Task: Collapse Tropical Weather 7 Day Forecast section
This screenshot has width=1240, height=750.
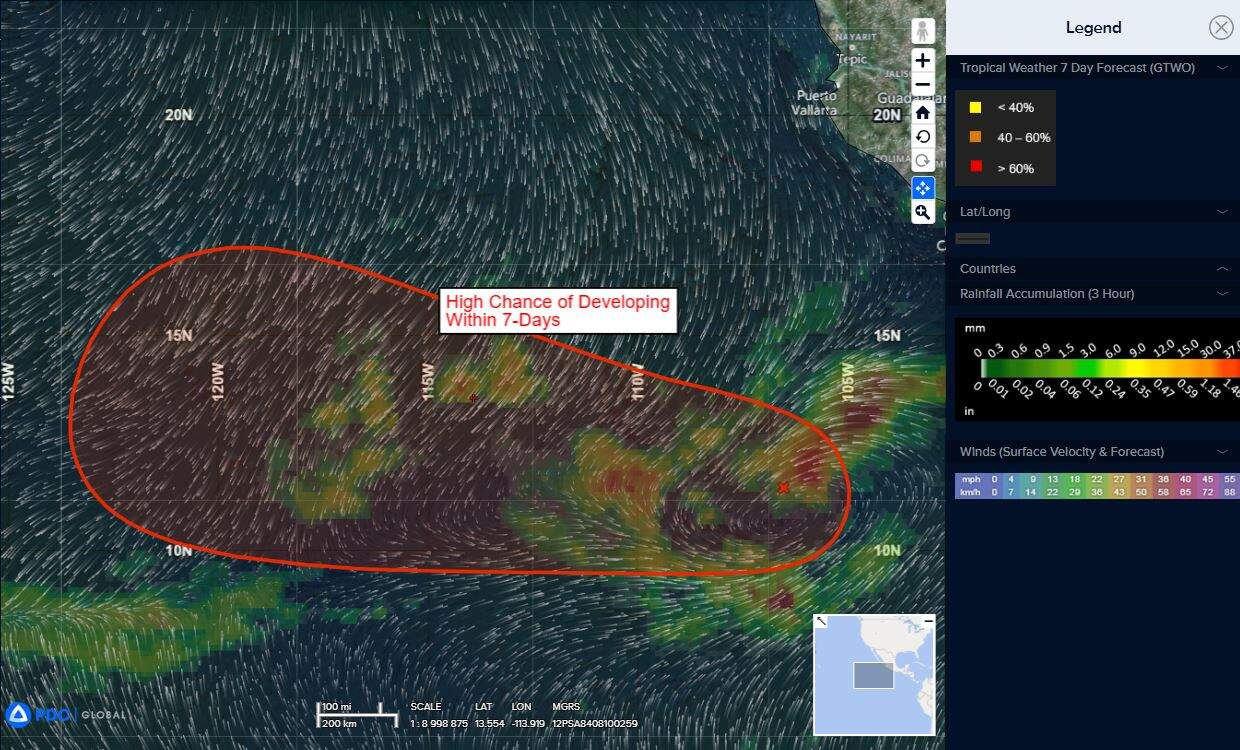Action: (x=1221, y=68)
